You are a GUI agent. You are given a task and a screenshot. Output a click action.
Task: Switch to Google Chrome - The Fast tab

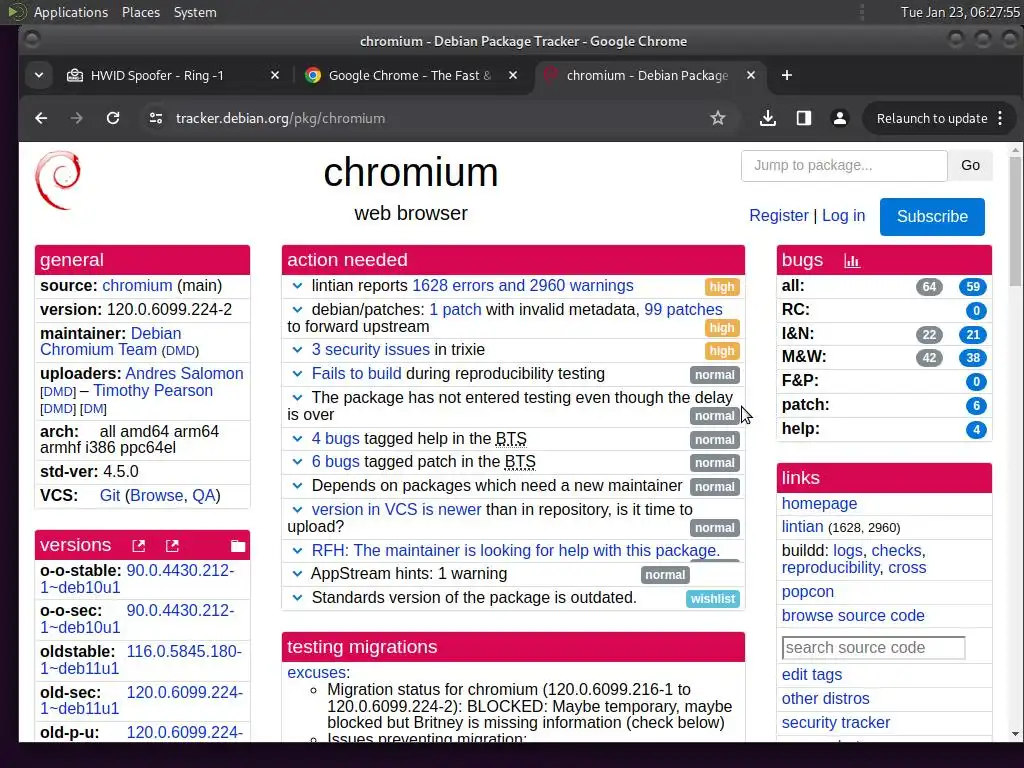[409, 76]
